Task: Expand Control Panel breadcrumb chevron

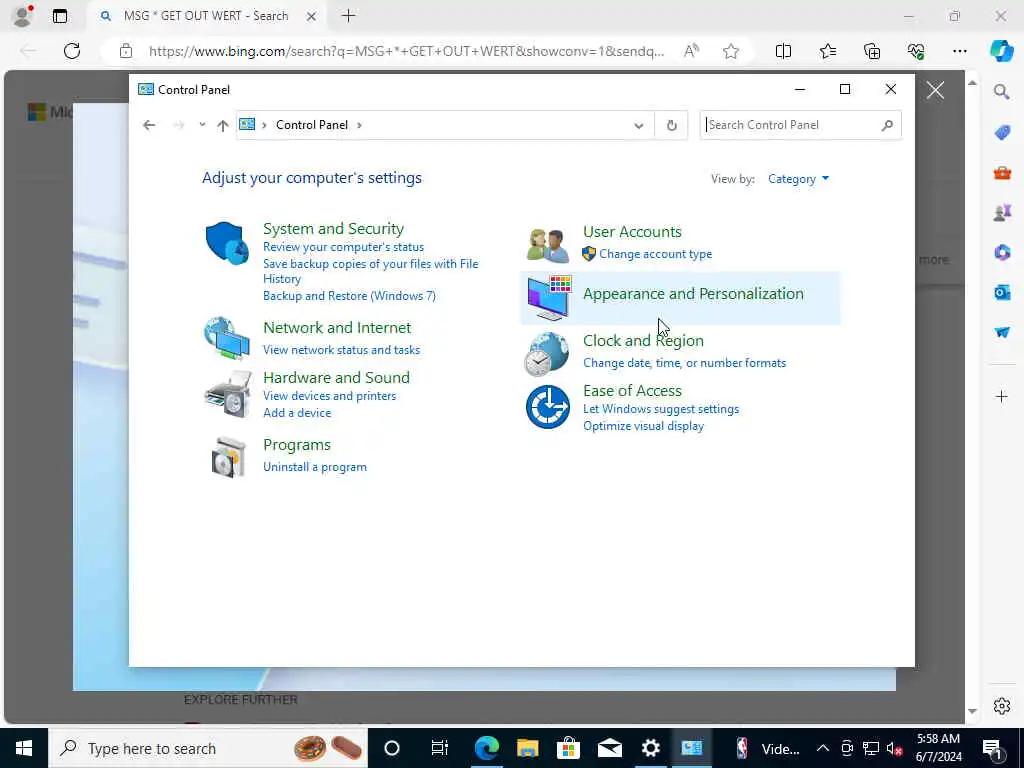Action: [x=359, y=125]
